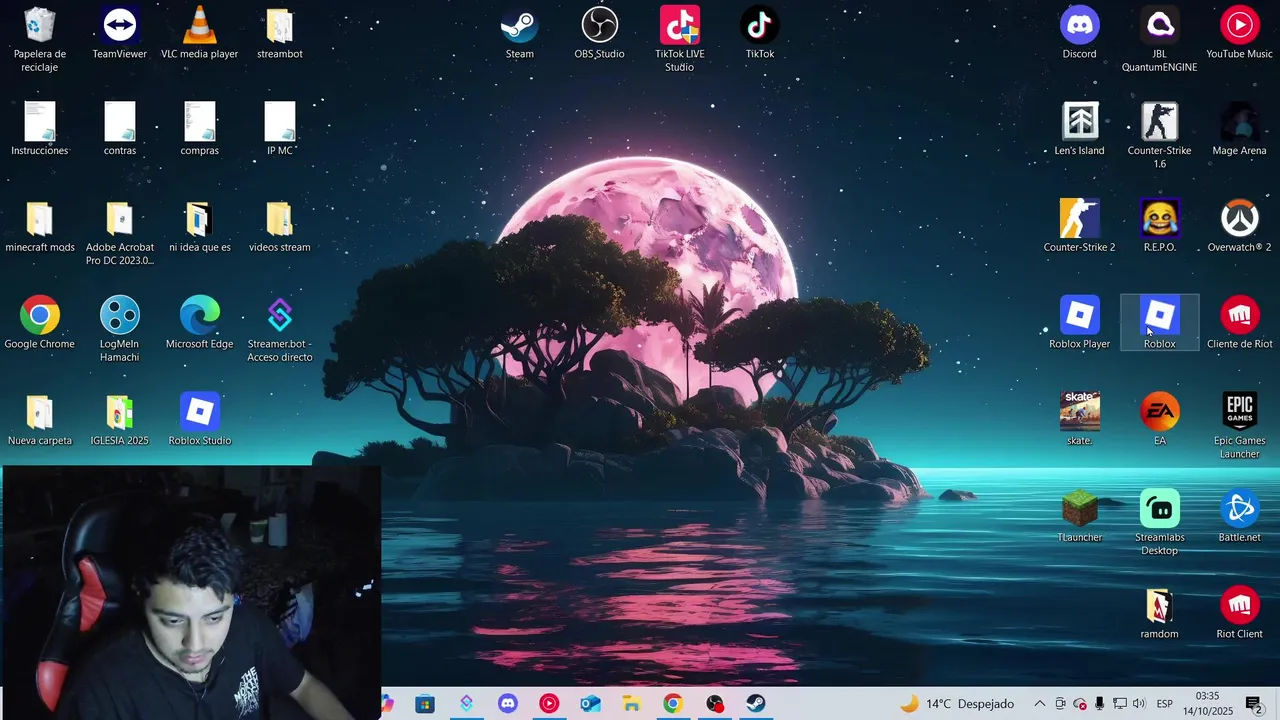This screenshot has height=720, width=1280.
Task: Select Adobe Acrobat Pro DC folder
Action: pyautogui.click(x=120, y=233)
